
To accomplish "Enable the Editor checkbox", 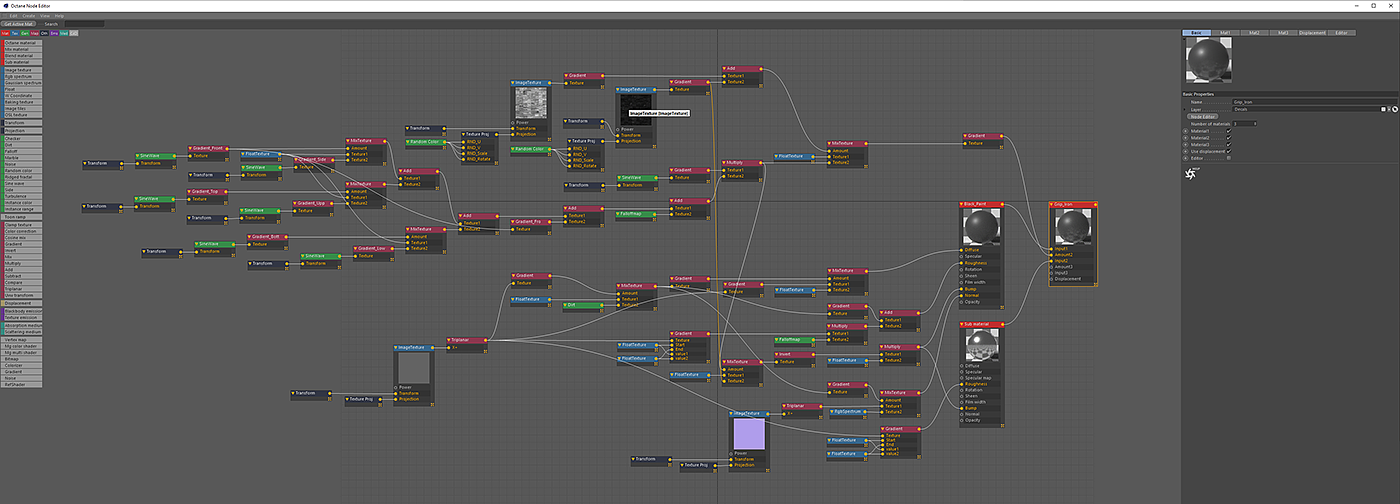I will 1228,158.
